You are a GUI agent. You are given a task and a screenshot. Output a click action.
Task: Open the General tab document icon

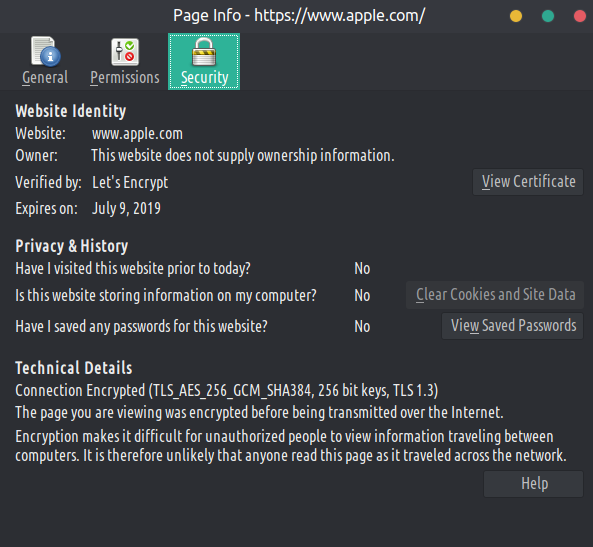coord(45,51)
